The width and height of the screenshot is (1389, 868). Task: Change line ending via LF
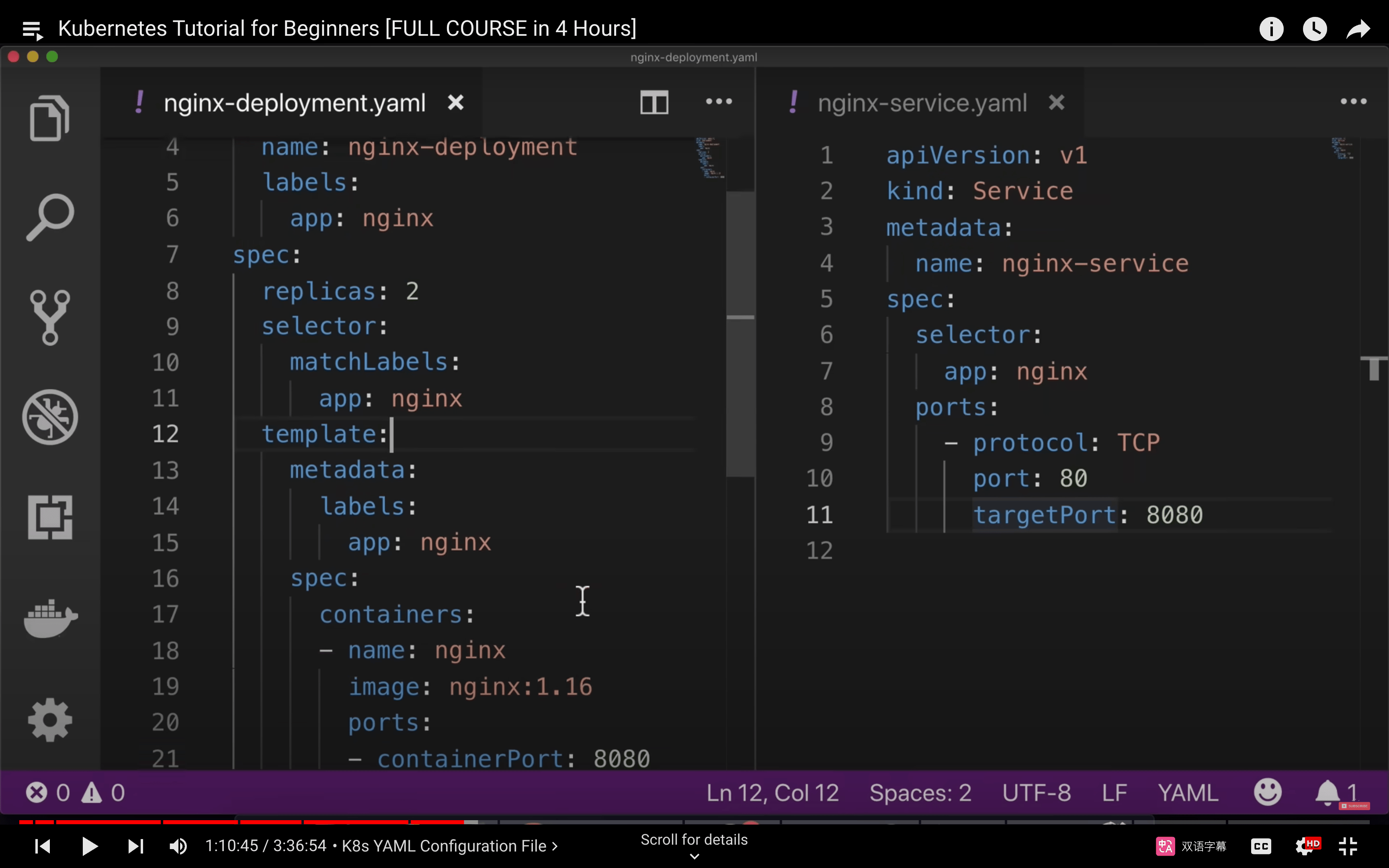[1114, 793]
